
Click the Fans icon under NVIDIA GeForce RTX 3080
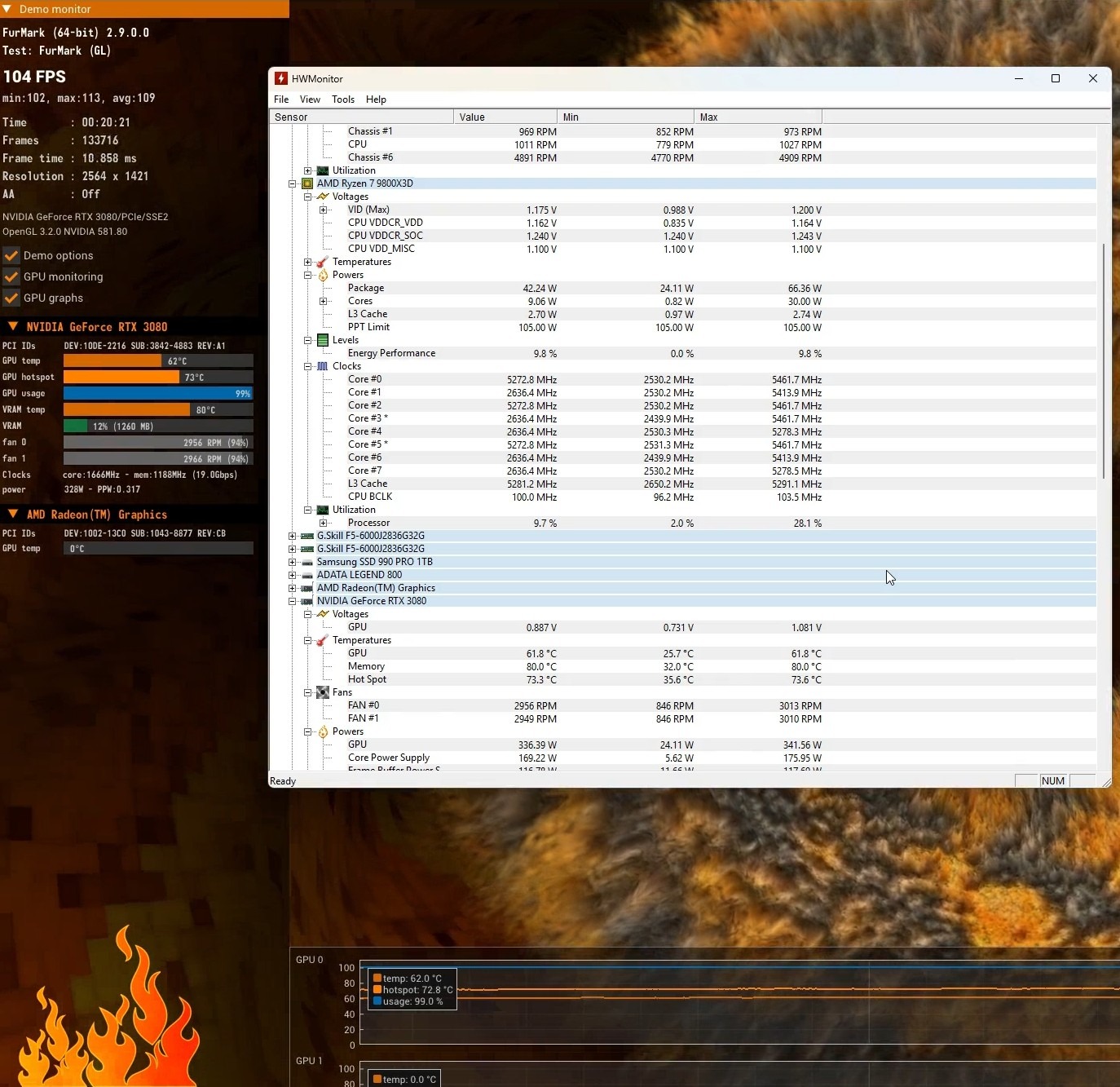pyautogui.click(x=323, y=692)
